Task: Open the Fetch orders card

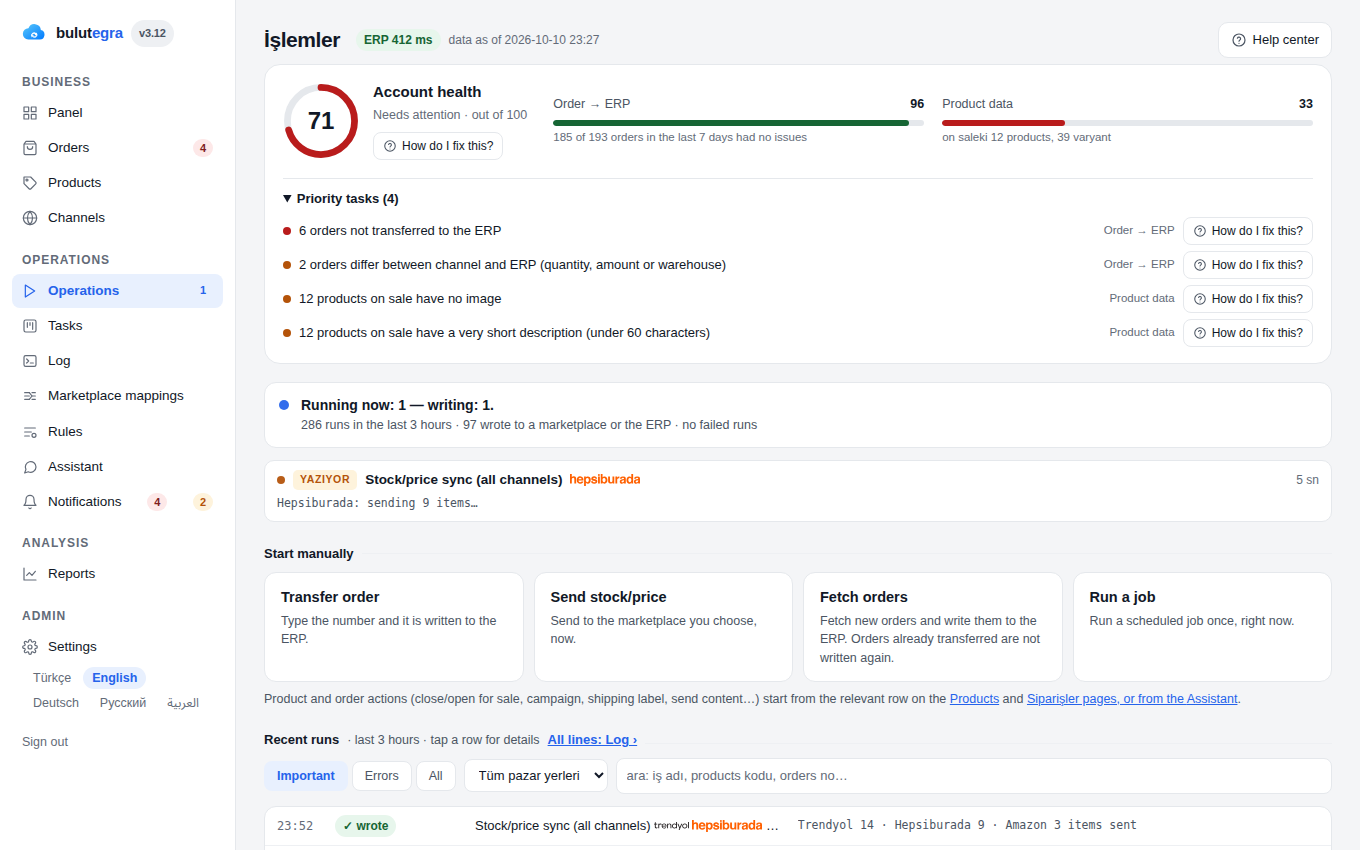Action: click(933, 627)
